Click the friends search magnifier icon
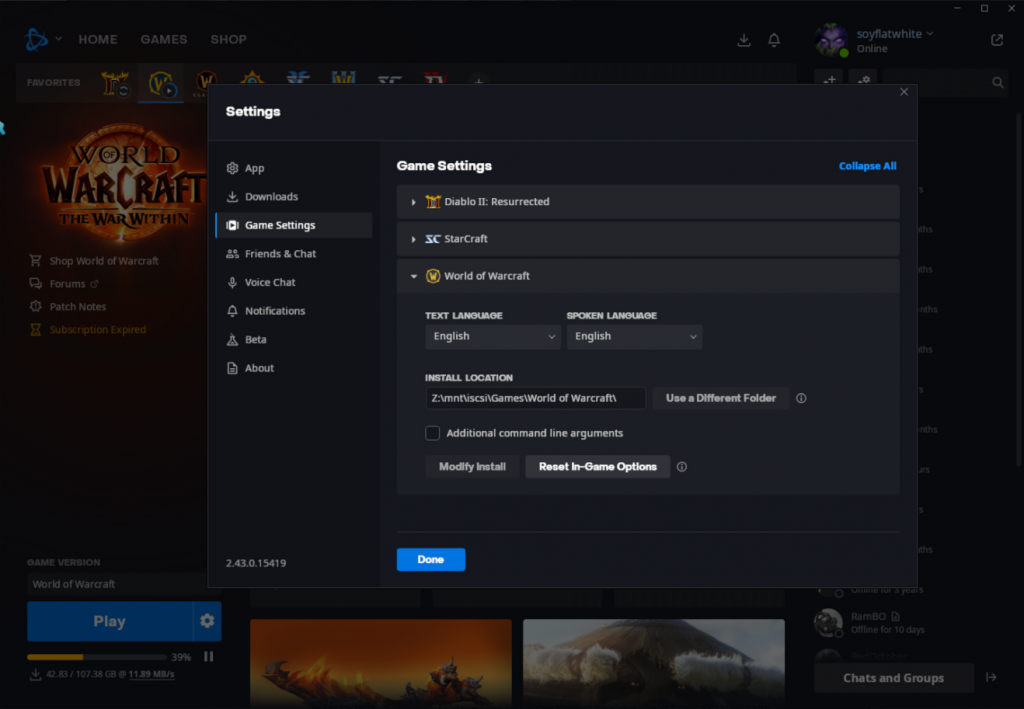The height and width of the screenshot is (709, 1024). pos(998,83)
